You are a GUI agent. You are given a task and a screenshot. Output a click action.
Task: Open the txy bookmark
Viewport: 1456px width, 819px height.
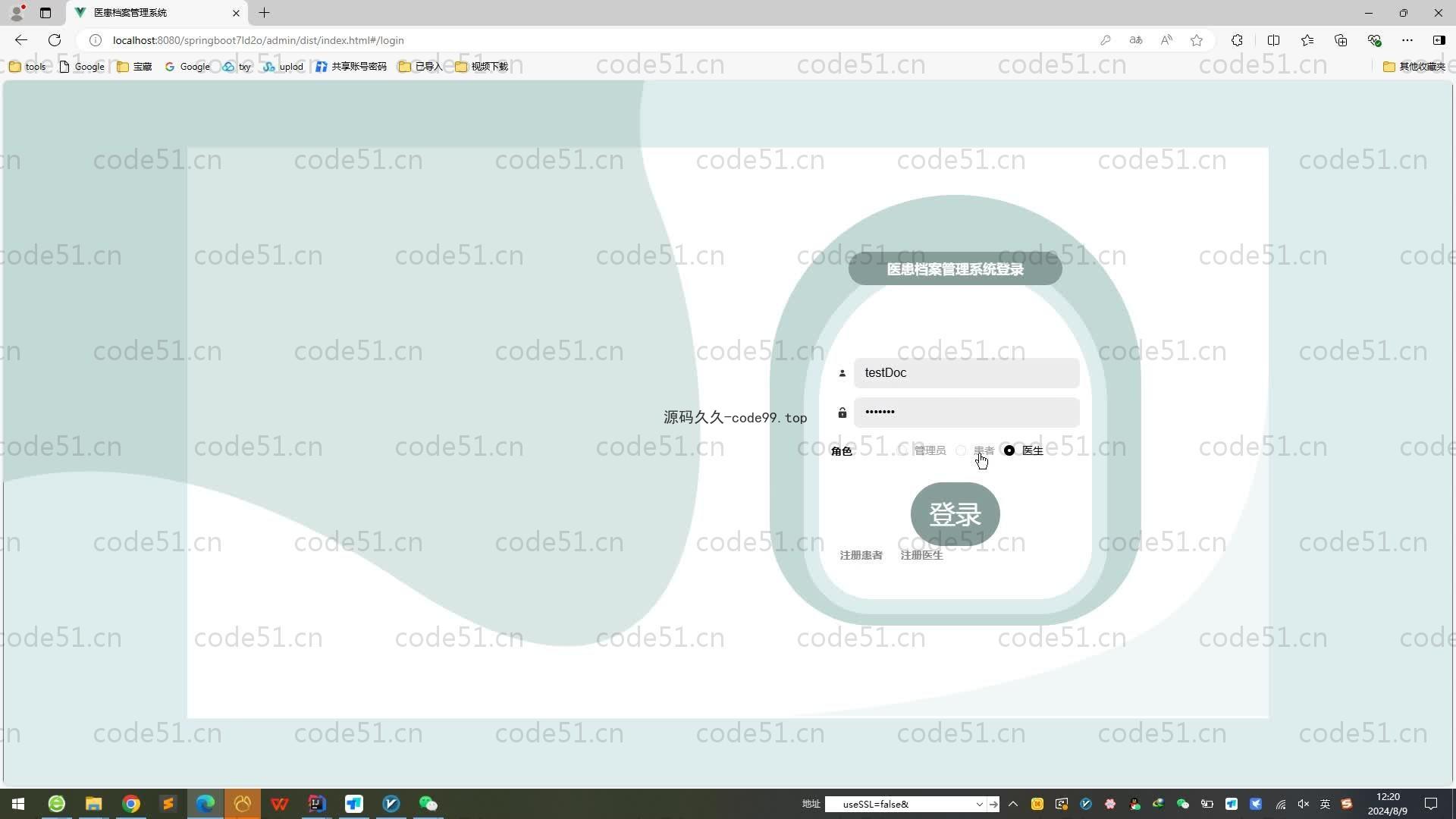[x=237, y=67]
